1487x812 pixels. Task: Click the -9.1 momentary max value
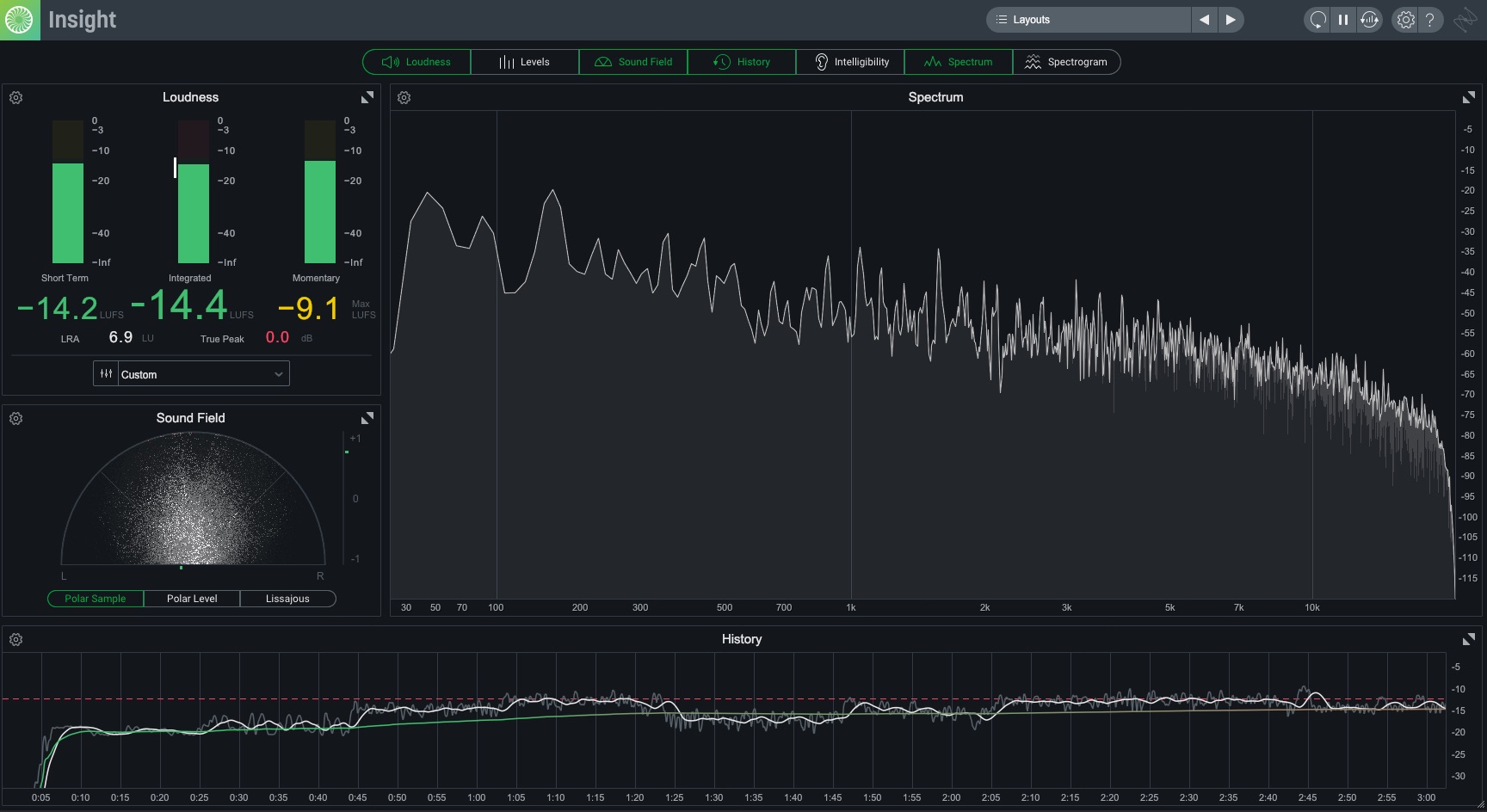pos(309,308)
